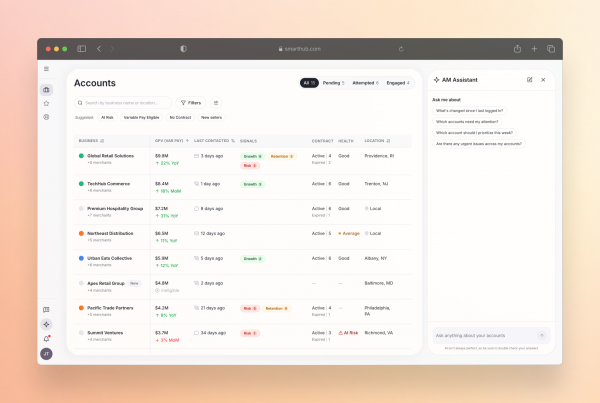Open the hamburger menu in left sidebar
The image size is (600, 403).
tap(46, 69)
